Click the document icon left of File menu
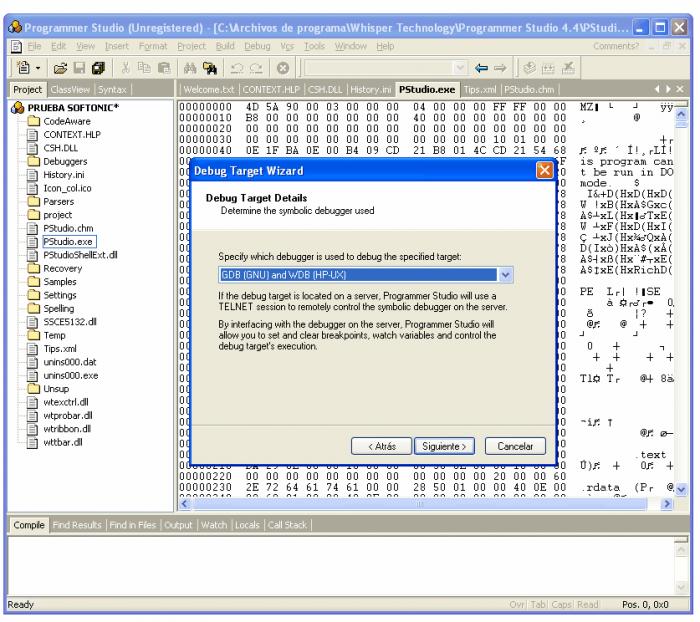The height and width of the screenshot is (622, 700). 17,46
